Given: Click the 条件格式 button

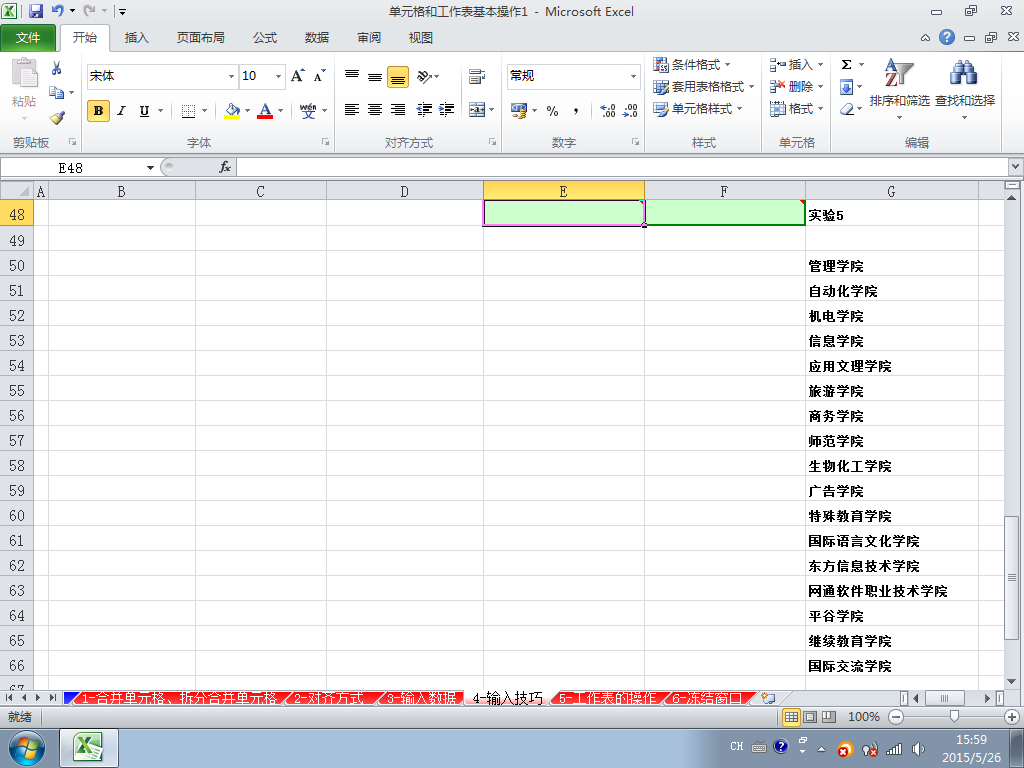Looking at the screenshot, I should [692, 64].
